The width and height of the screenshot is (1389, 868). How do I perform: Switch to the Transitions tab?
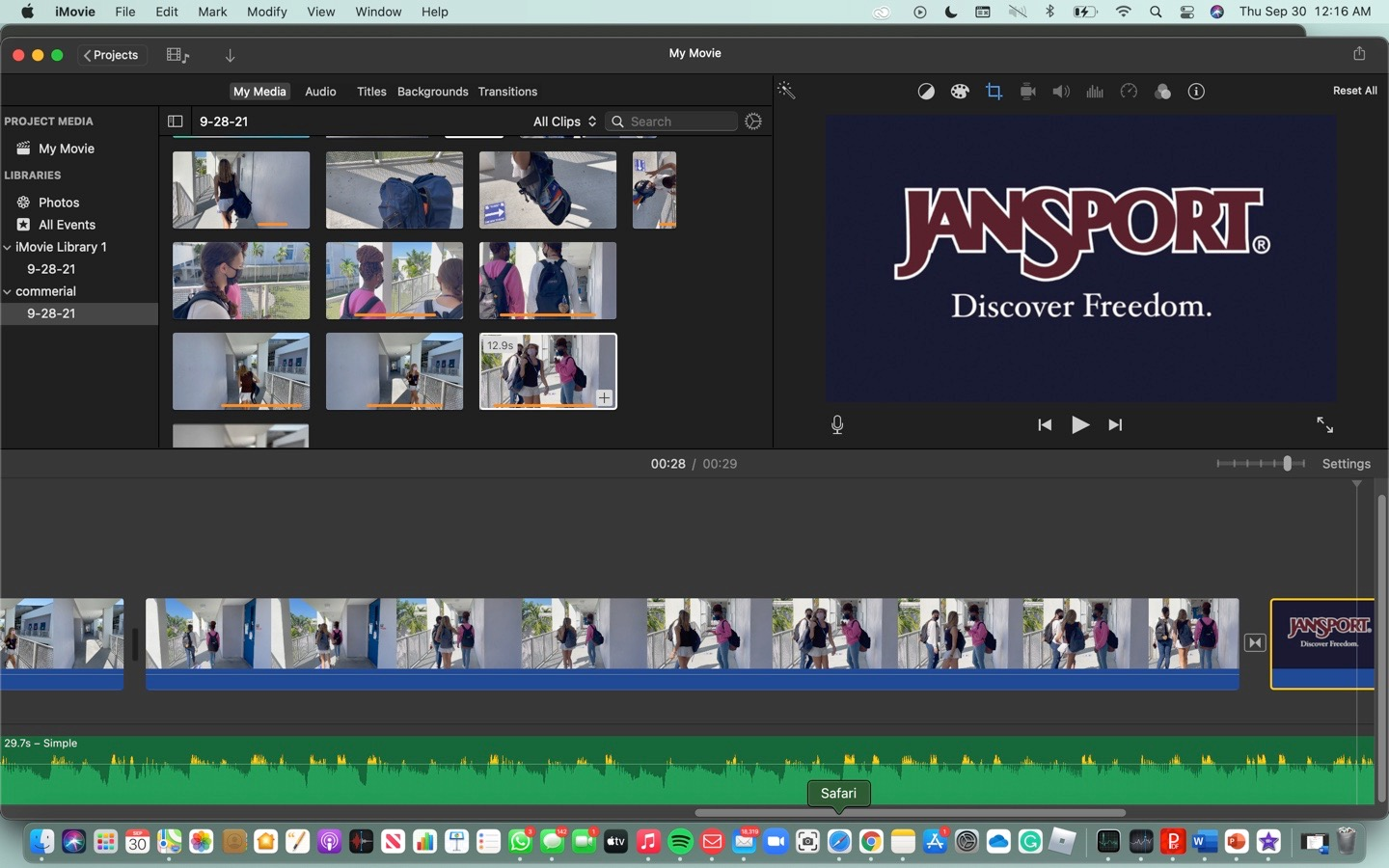pos(507,92)
